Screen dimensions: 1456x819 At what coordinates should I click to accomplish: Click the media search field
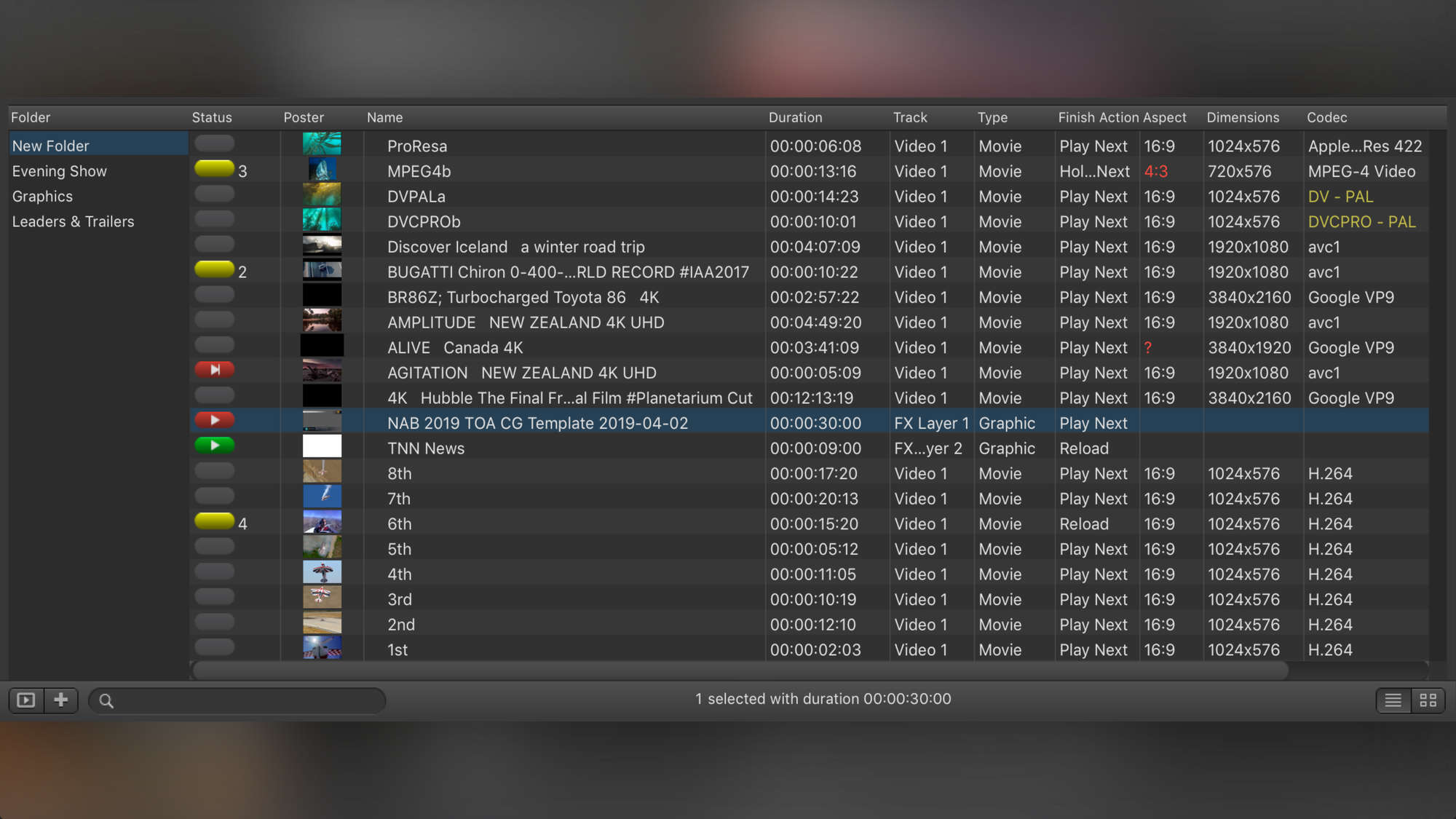(x=240, y=700)
